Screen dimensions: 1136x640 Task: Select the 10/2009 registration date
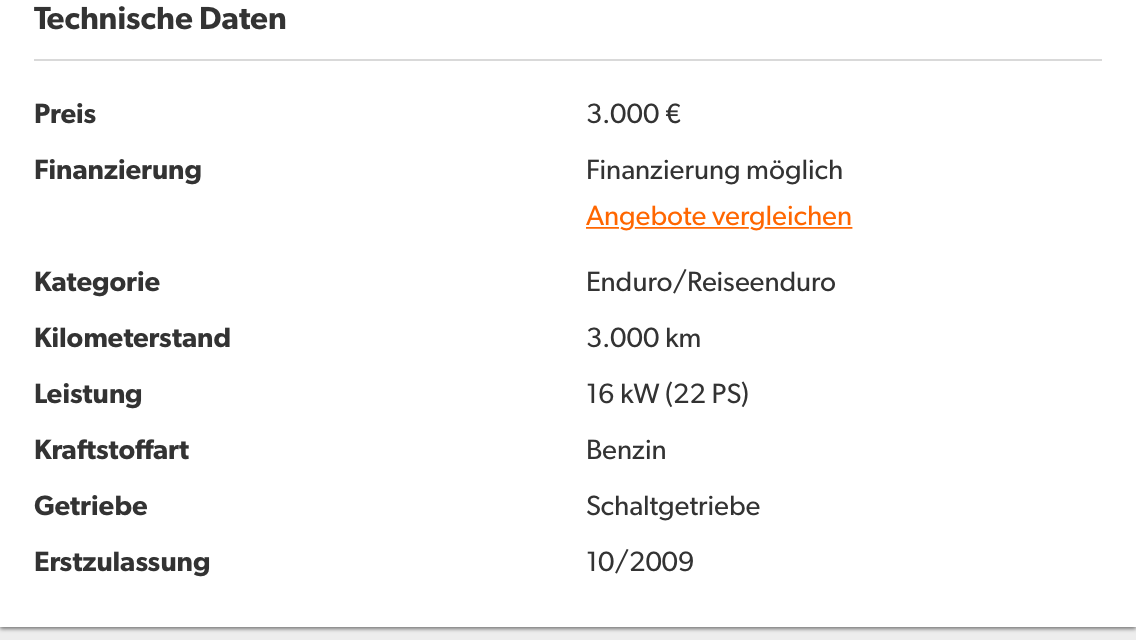pos(640,562)
